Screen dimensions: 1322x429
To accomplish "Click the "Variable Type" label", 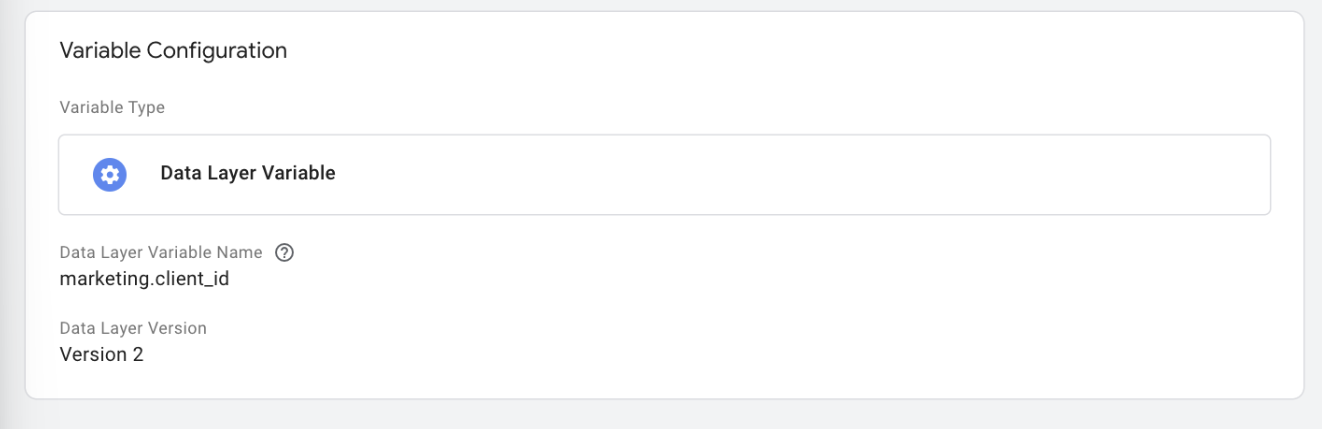I will click(112, 108).
